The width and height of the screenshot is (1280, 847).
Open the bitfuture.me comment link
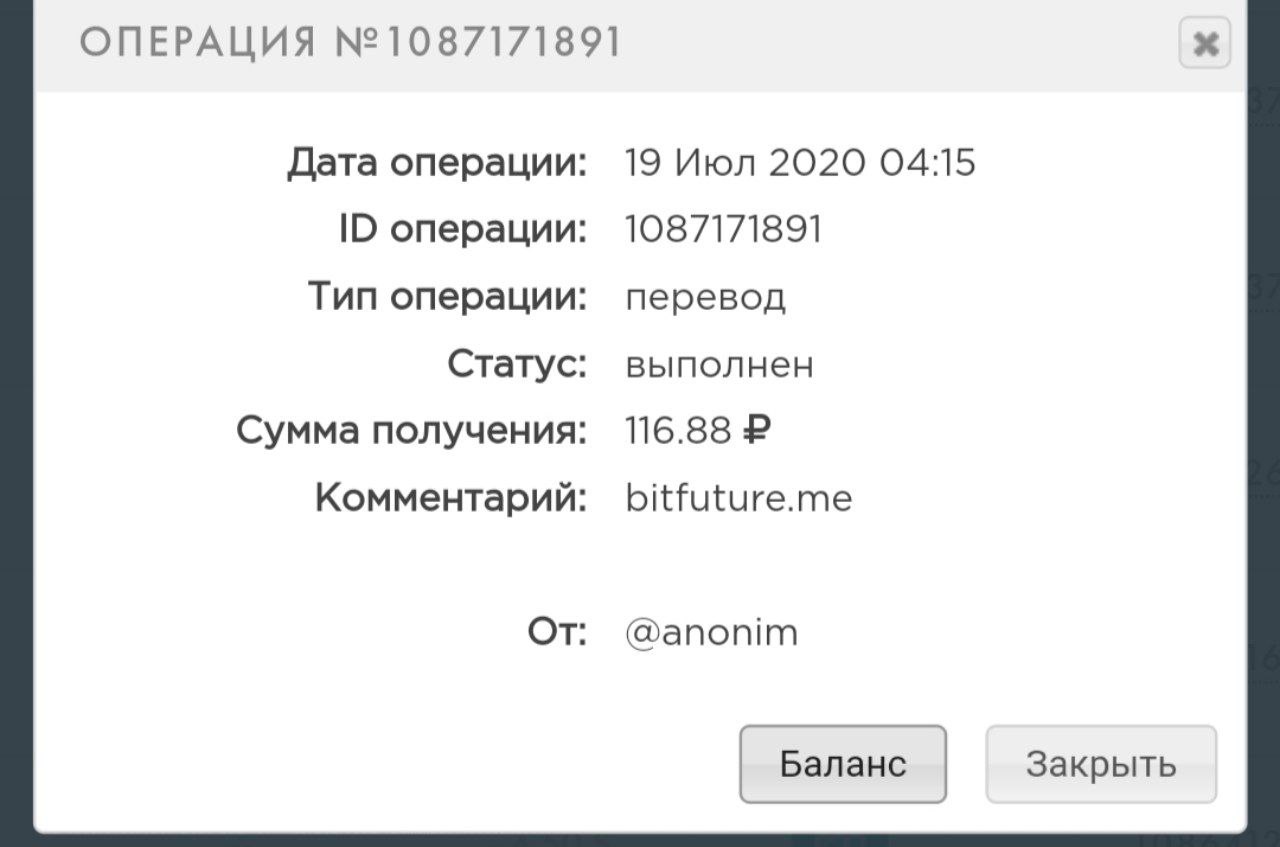[738, 498]
